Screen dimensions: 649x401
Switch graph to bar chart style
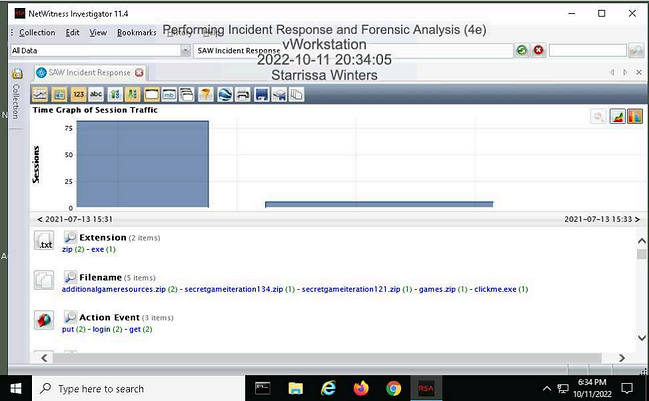[635, 117]
